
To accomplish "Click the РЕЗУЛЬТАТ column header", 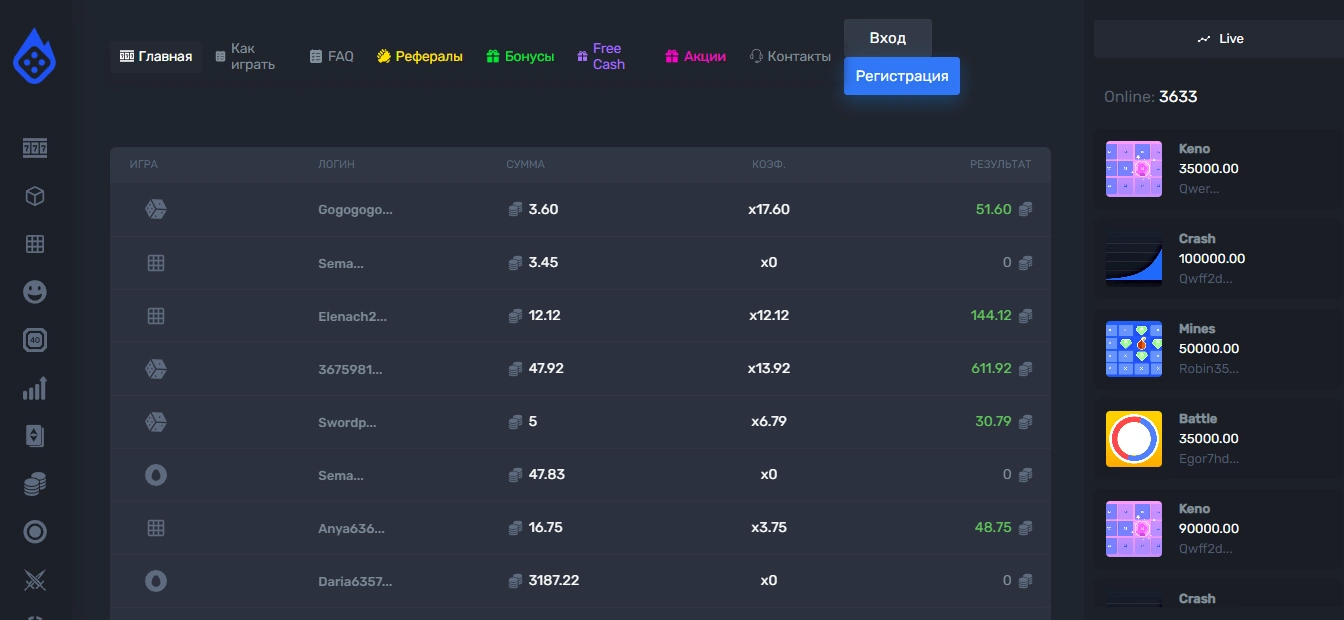I will click(x=1000, y=165).
